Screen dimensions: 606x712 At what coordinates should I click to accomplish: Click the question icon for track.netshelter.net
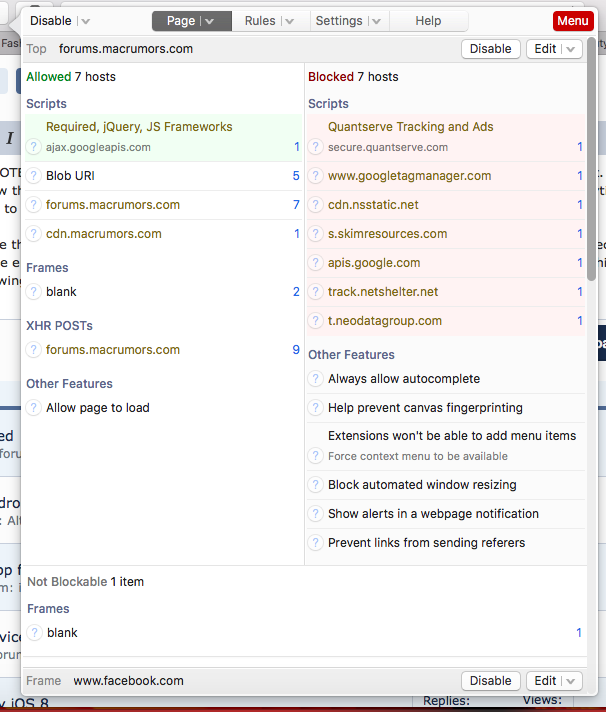315,292
